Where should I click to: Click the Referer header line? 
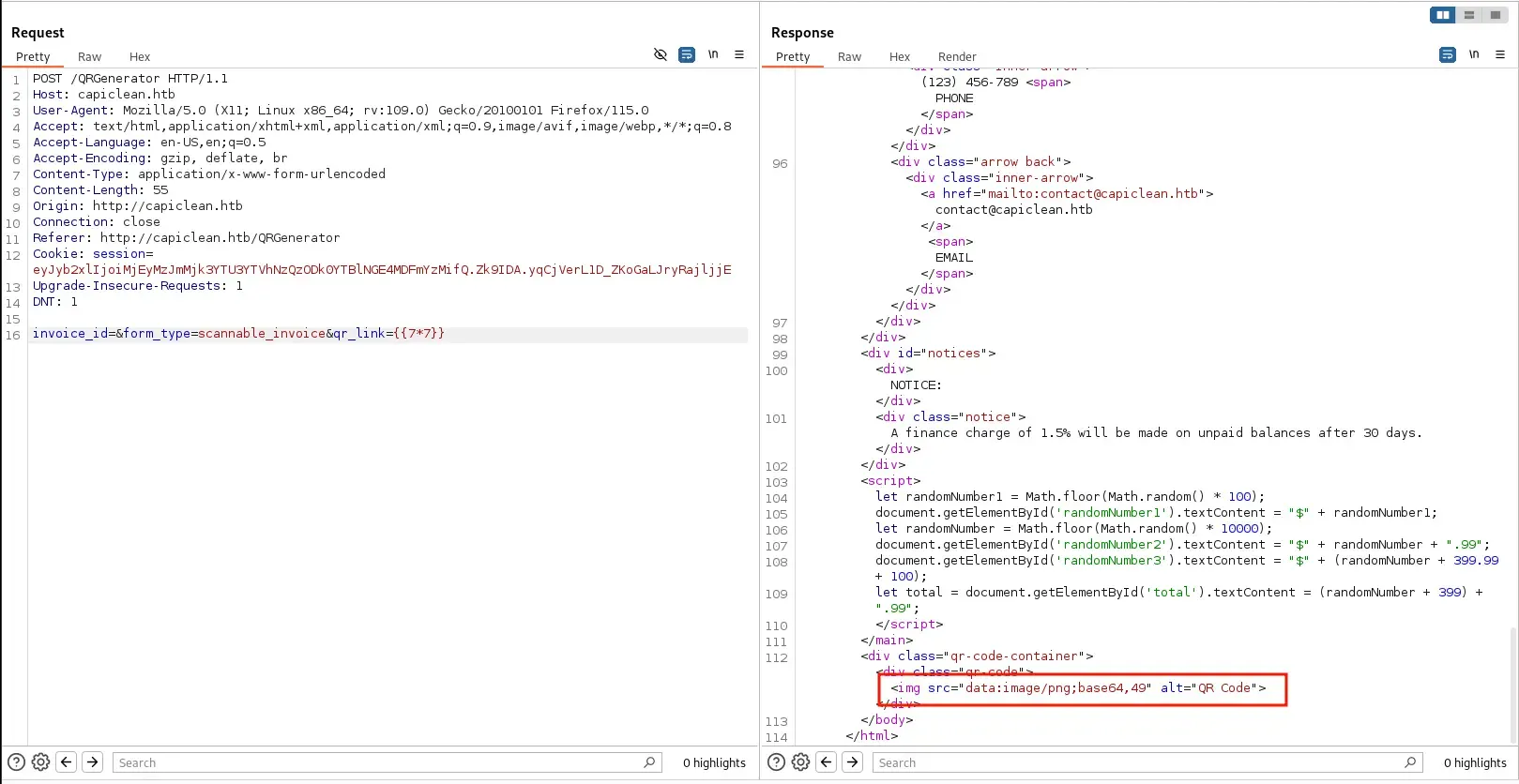[x=187, y=238]
